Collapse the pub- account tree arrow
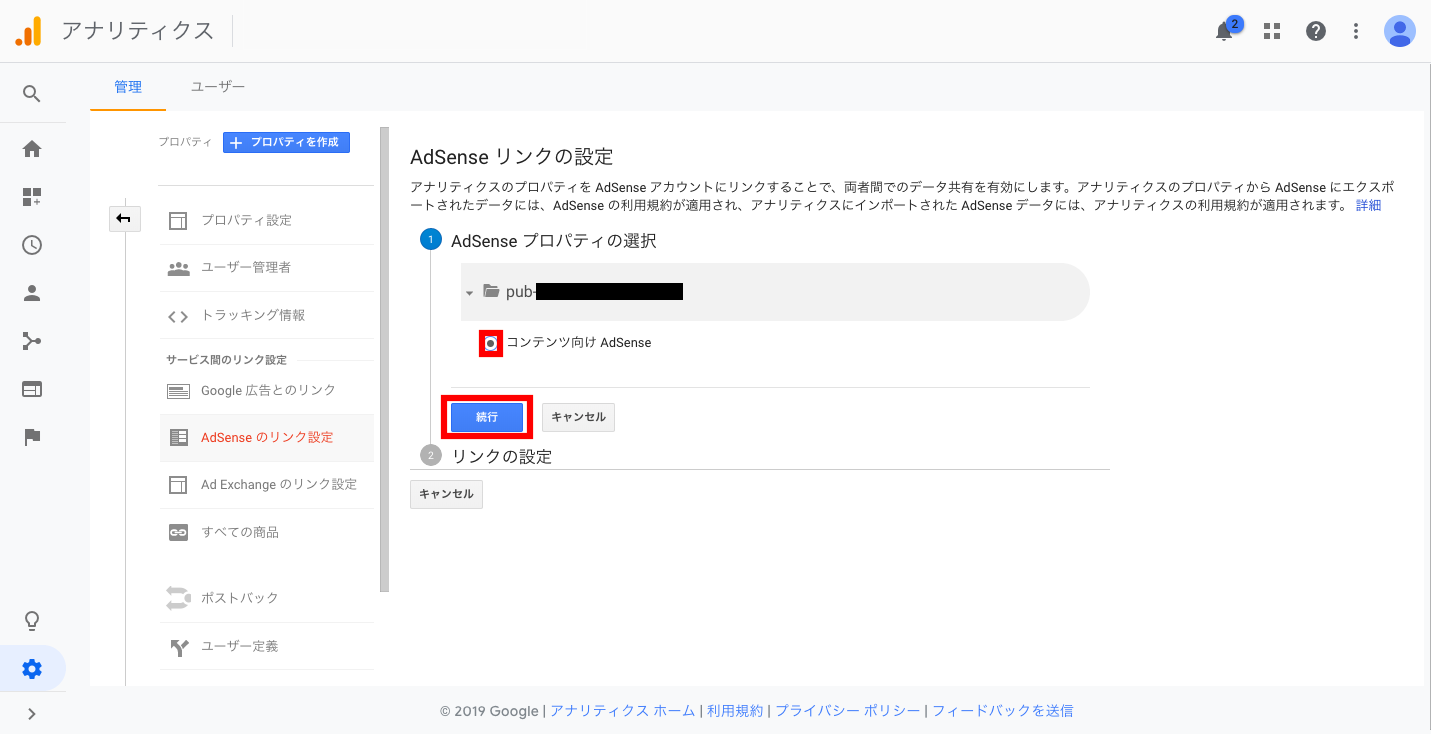This screenshot has height=734, width=1431. click(x=469, y=293)
